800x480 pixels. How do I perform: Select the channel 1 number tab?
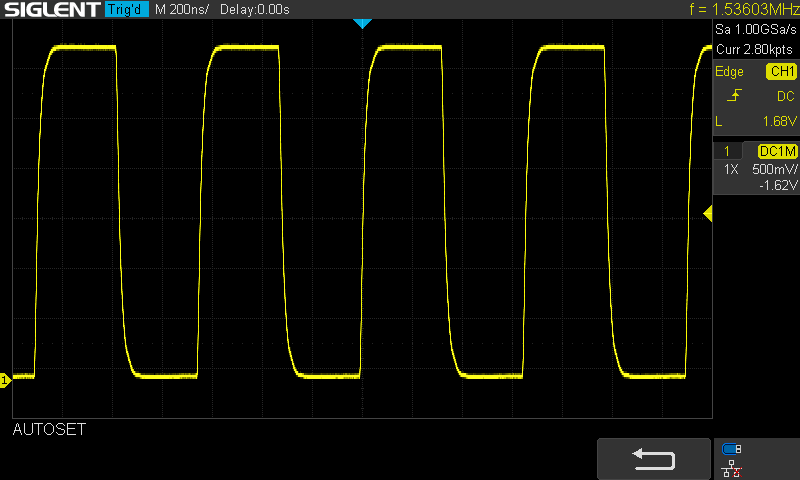727,151
